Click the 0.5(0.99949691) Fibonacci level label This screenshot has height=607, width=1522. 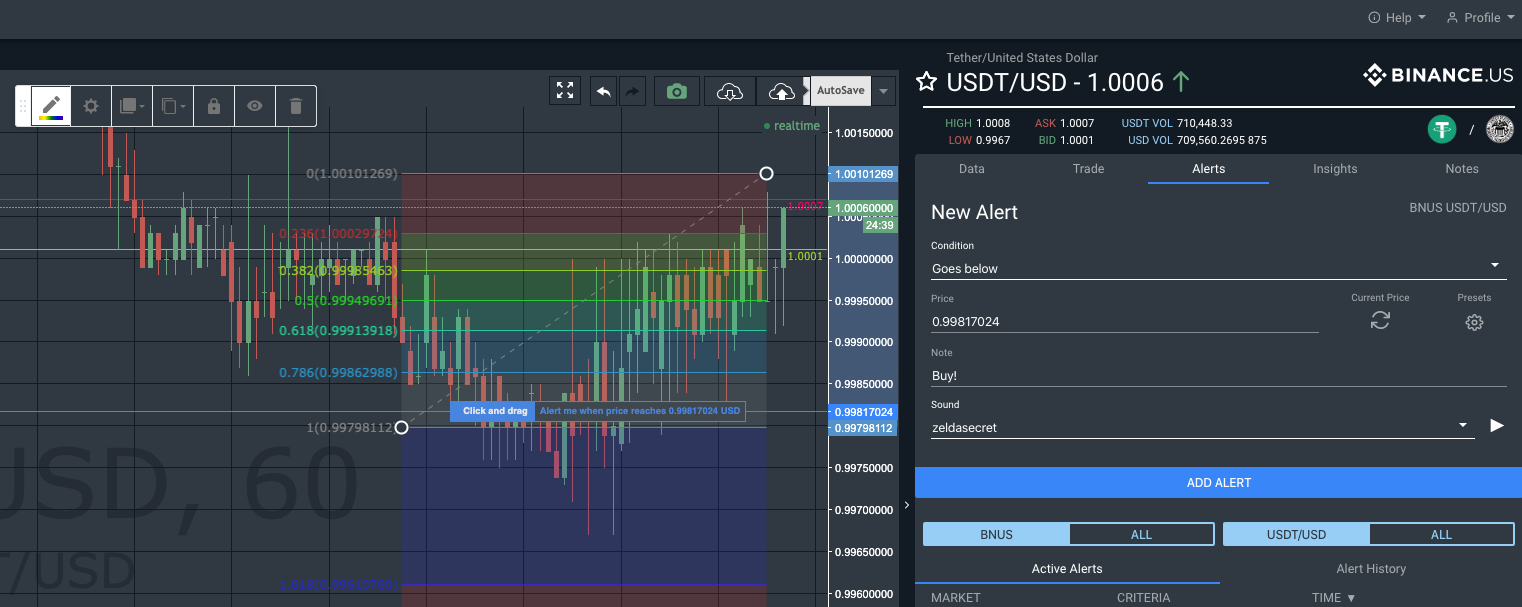tap(346, 300)
